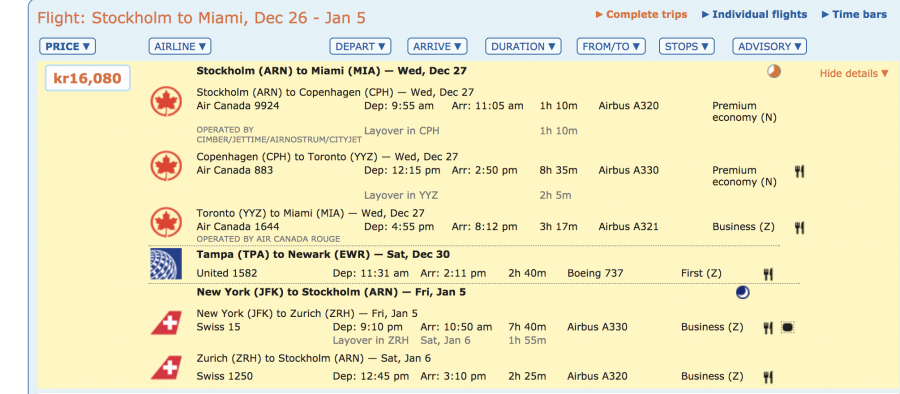Click the lie-flat seat icon on Swiss 15
Screen dimensions: 900x394
pos(788,327)
